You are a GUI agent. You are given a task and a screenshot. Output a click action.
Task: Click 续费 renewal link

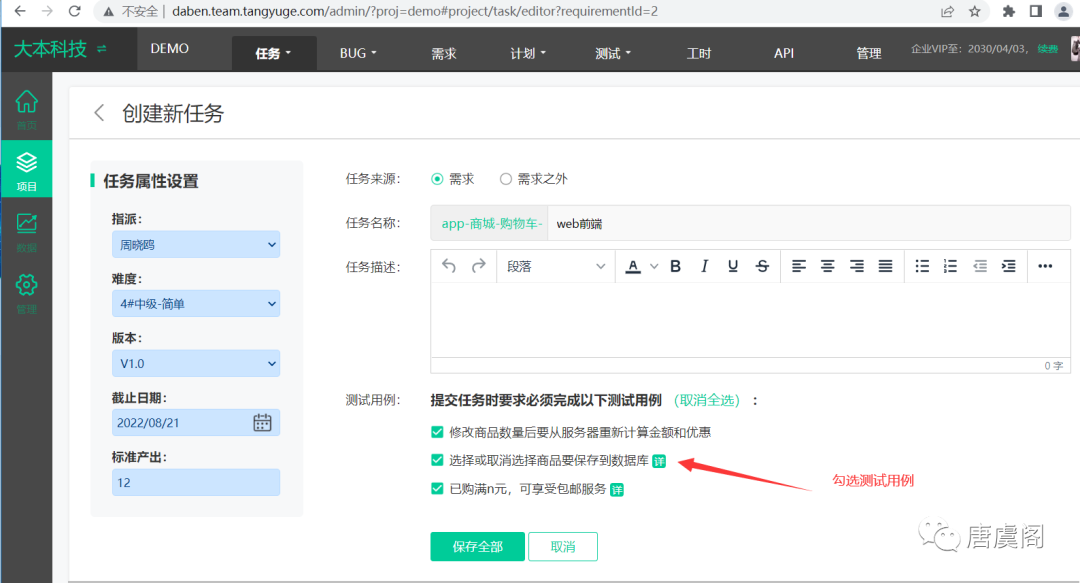1048,49
